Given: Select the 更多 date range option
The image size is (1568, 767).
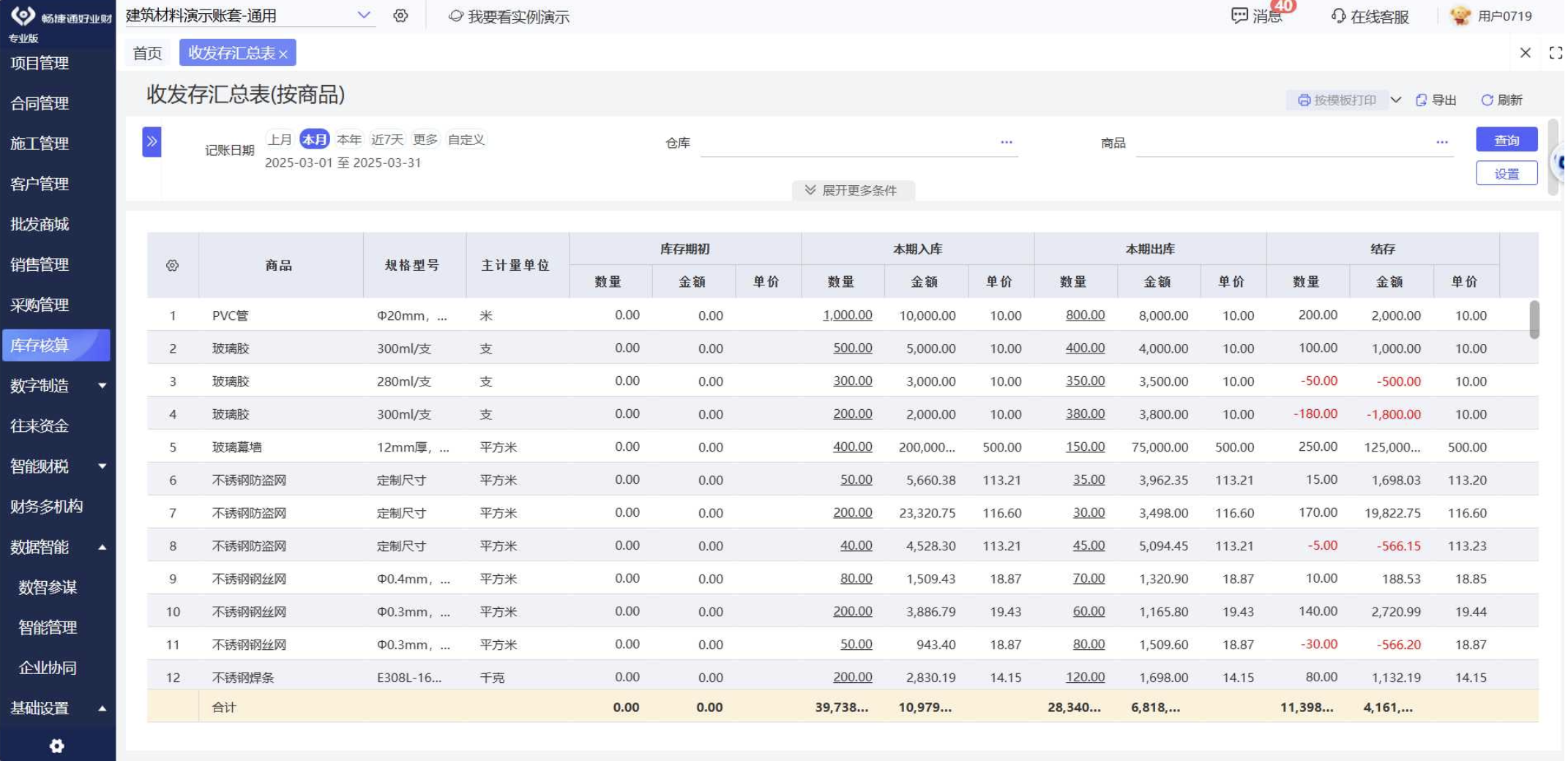Looking at the screenshot, I should click(x=425, y=140).
